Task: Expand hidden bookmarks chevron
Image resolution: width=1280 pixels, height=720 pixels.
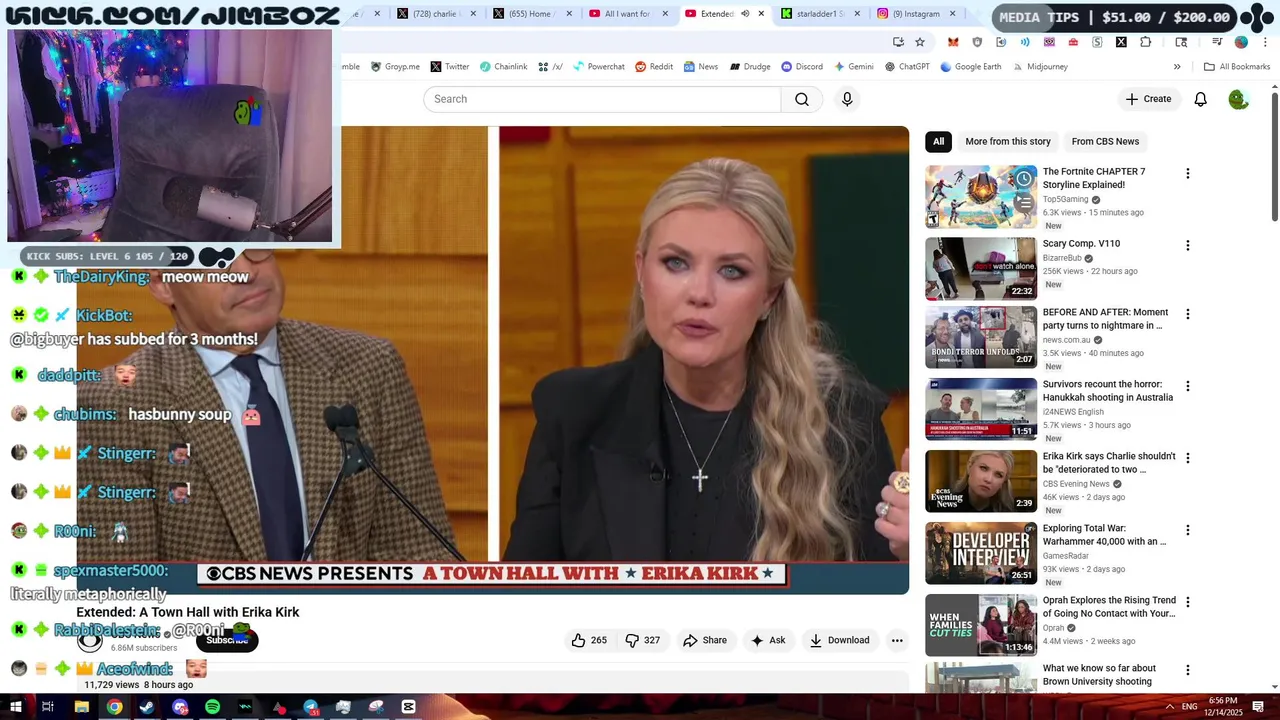Action: [x=1177, y=67]
